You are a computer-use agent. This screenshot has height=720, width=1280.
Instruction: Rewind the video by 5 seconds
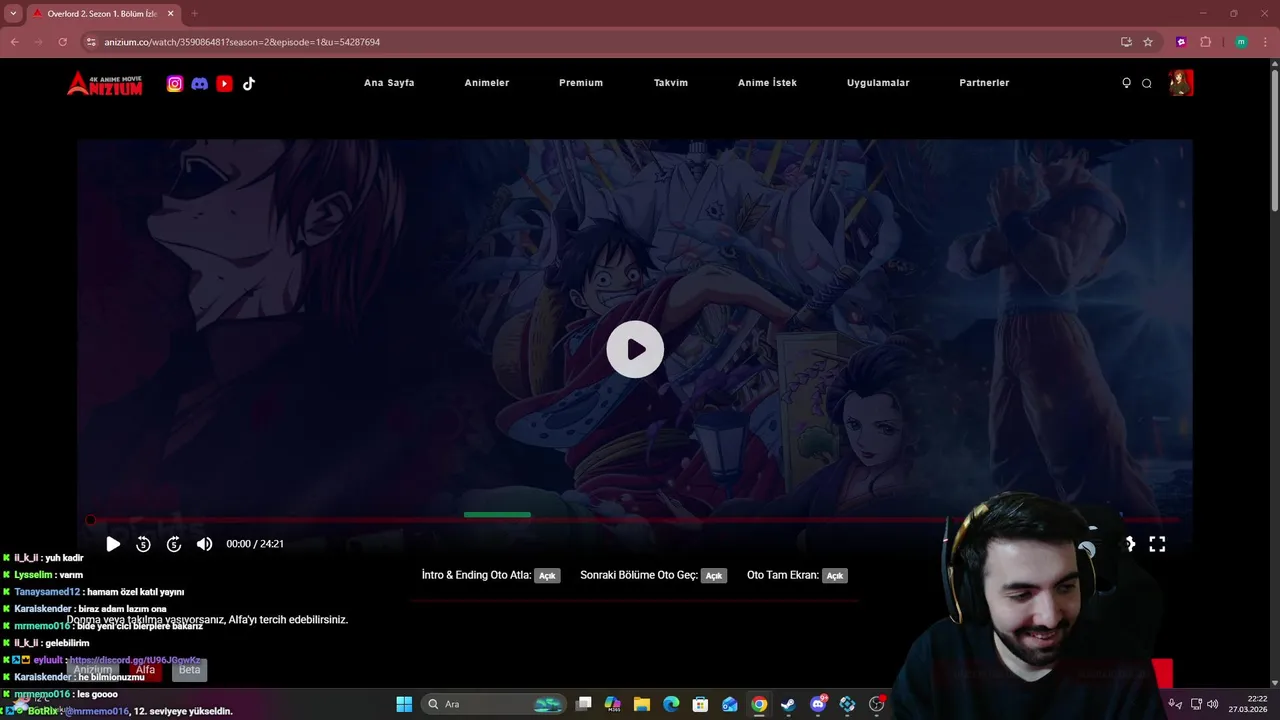tap(143, 544)
